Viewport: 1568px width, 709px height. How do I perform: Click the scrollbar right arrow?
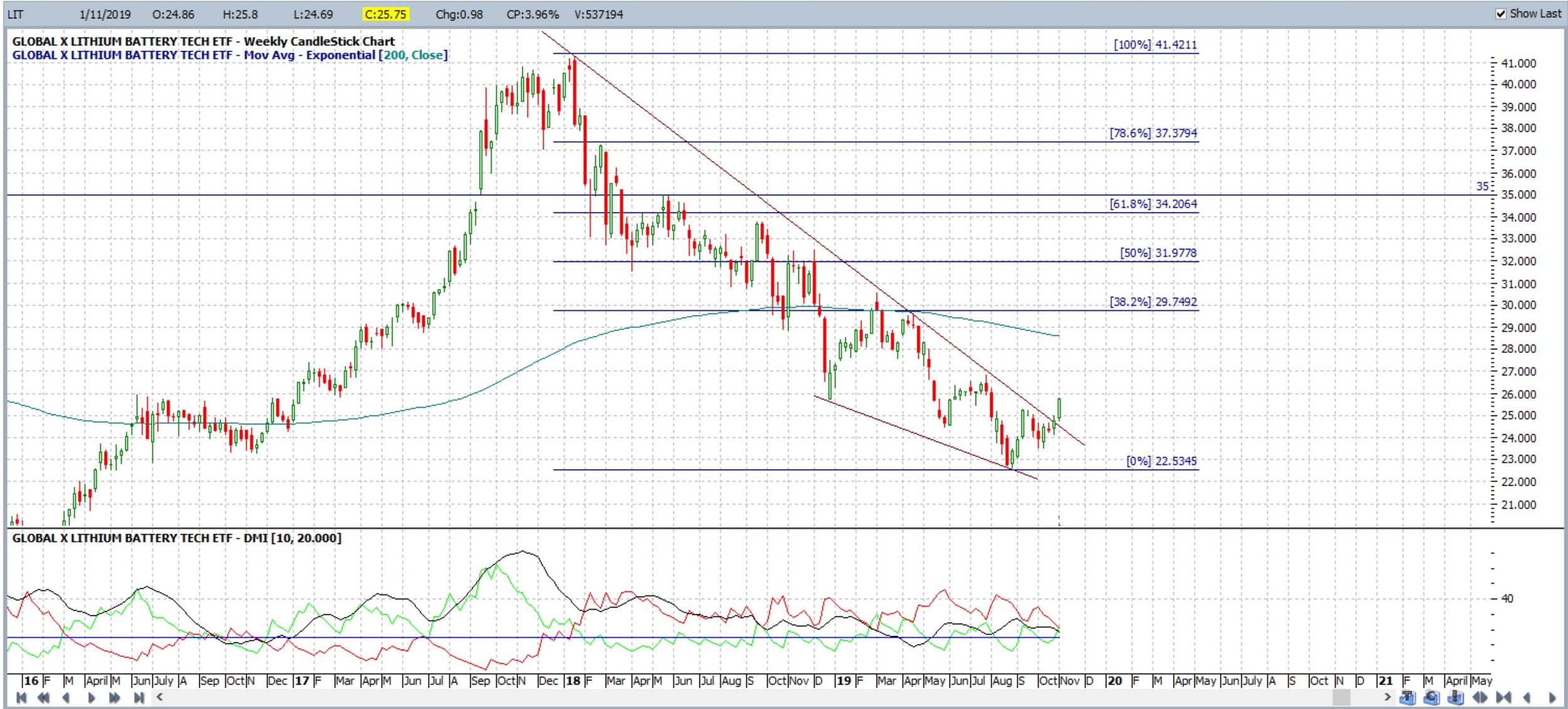[1387, 697]
